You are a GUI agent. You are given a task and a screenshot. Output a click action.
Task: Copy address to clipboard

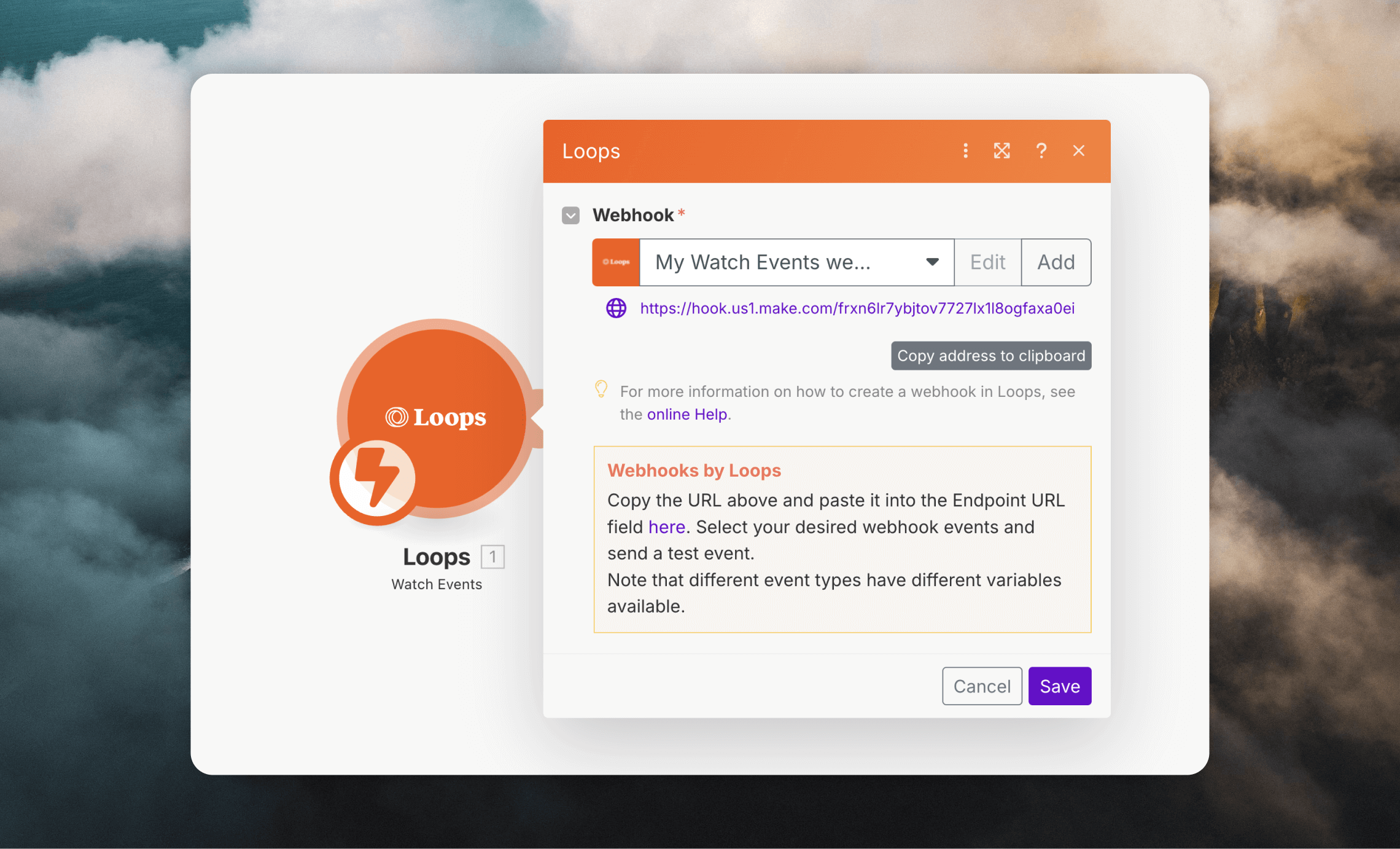point(991,356)
